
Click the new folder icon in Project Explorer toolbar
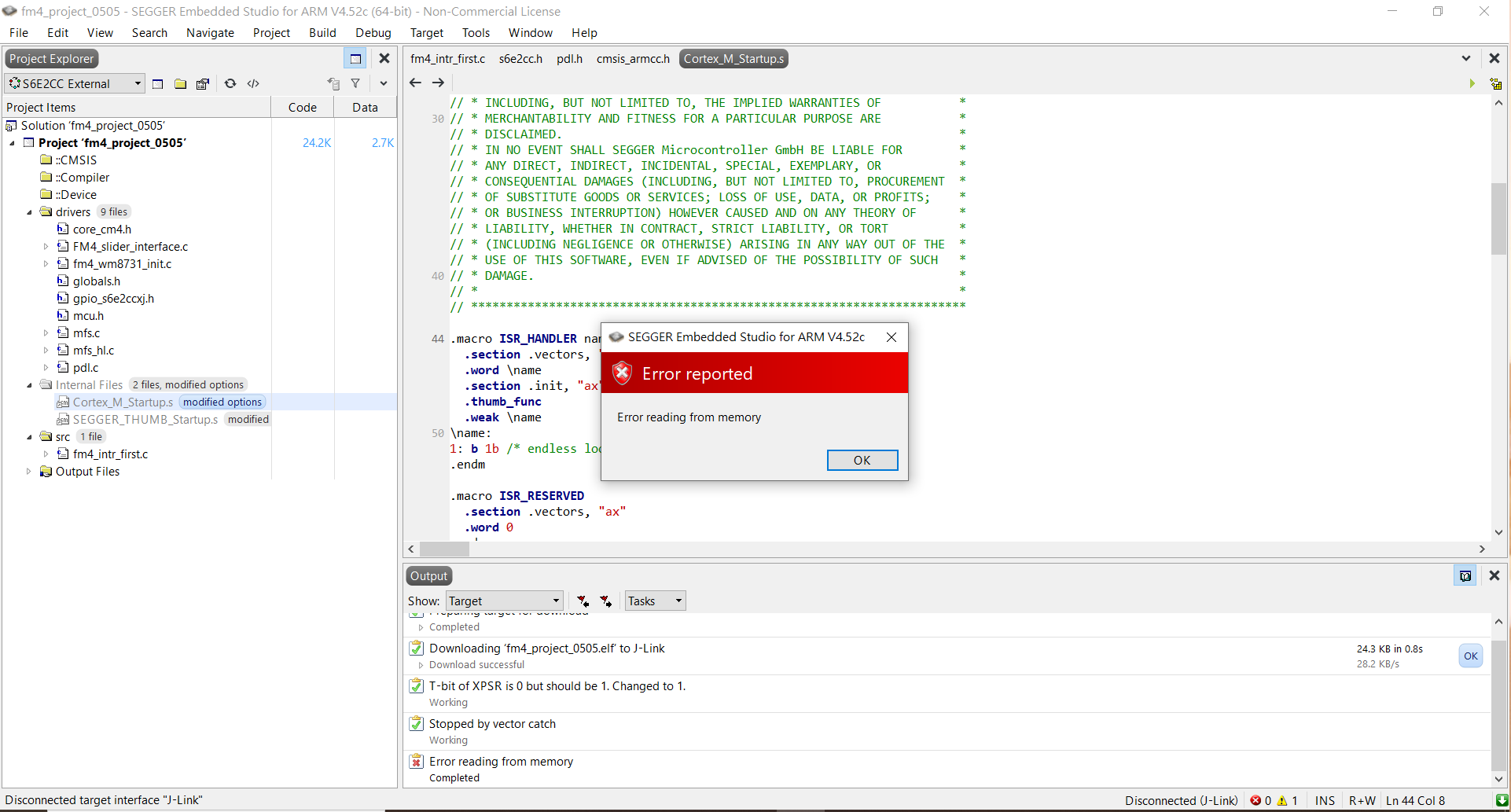pyautogui.click(x=180, y=83)
